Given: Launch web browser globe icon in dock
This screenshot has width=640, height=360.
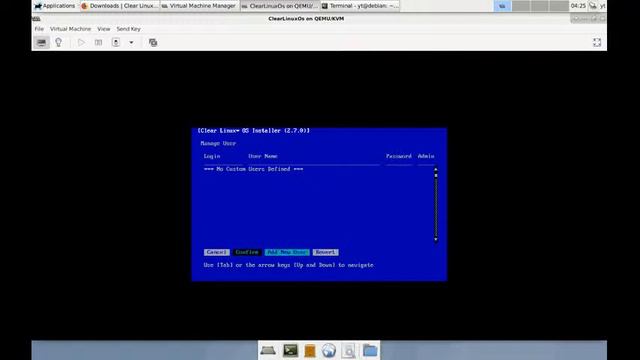Looking at the screenshot, I should coord(329,351).
